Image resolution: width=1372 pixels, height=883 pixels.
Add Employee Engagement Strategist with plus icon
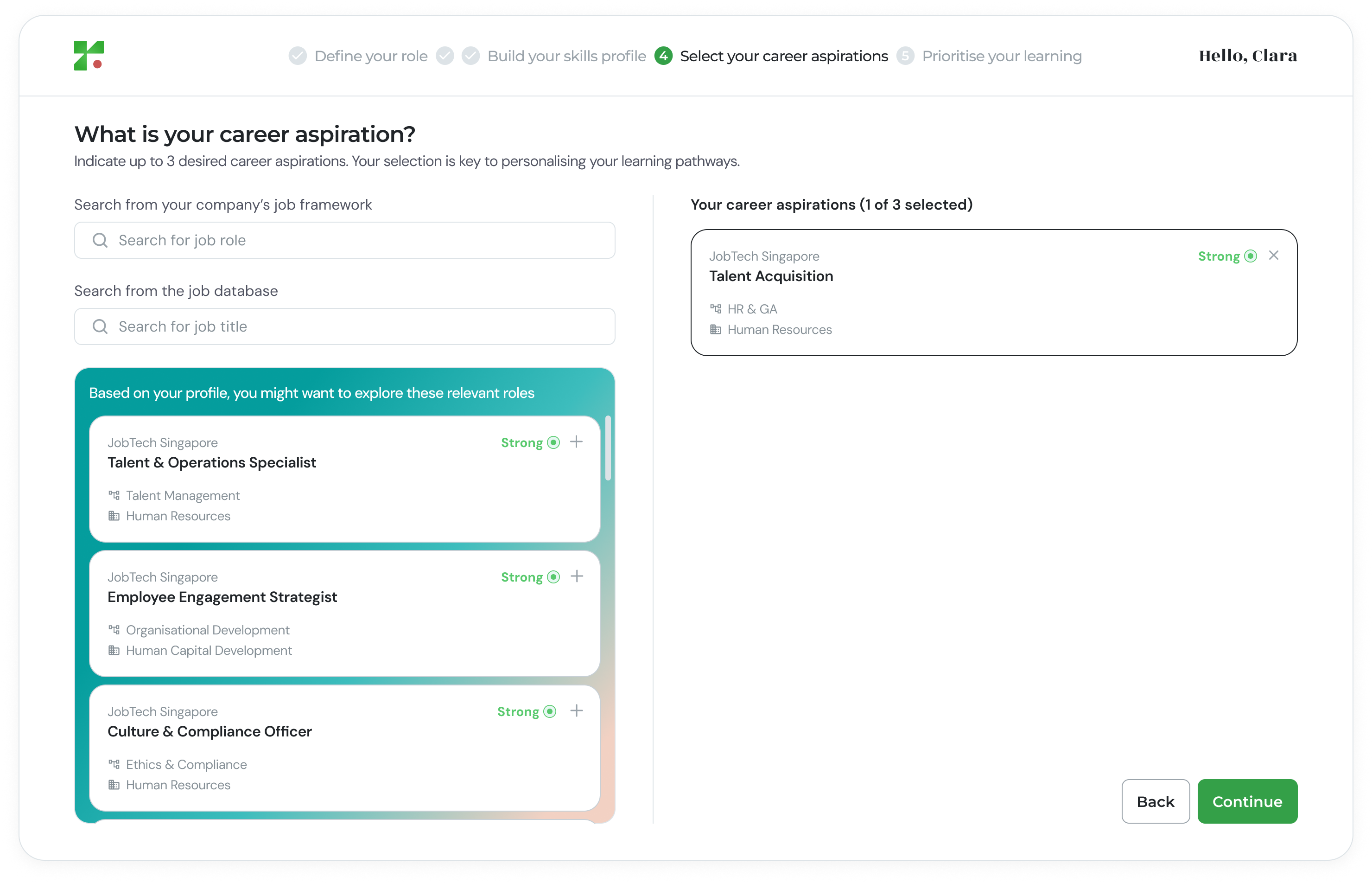577,576
